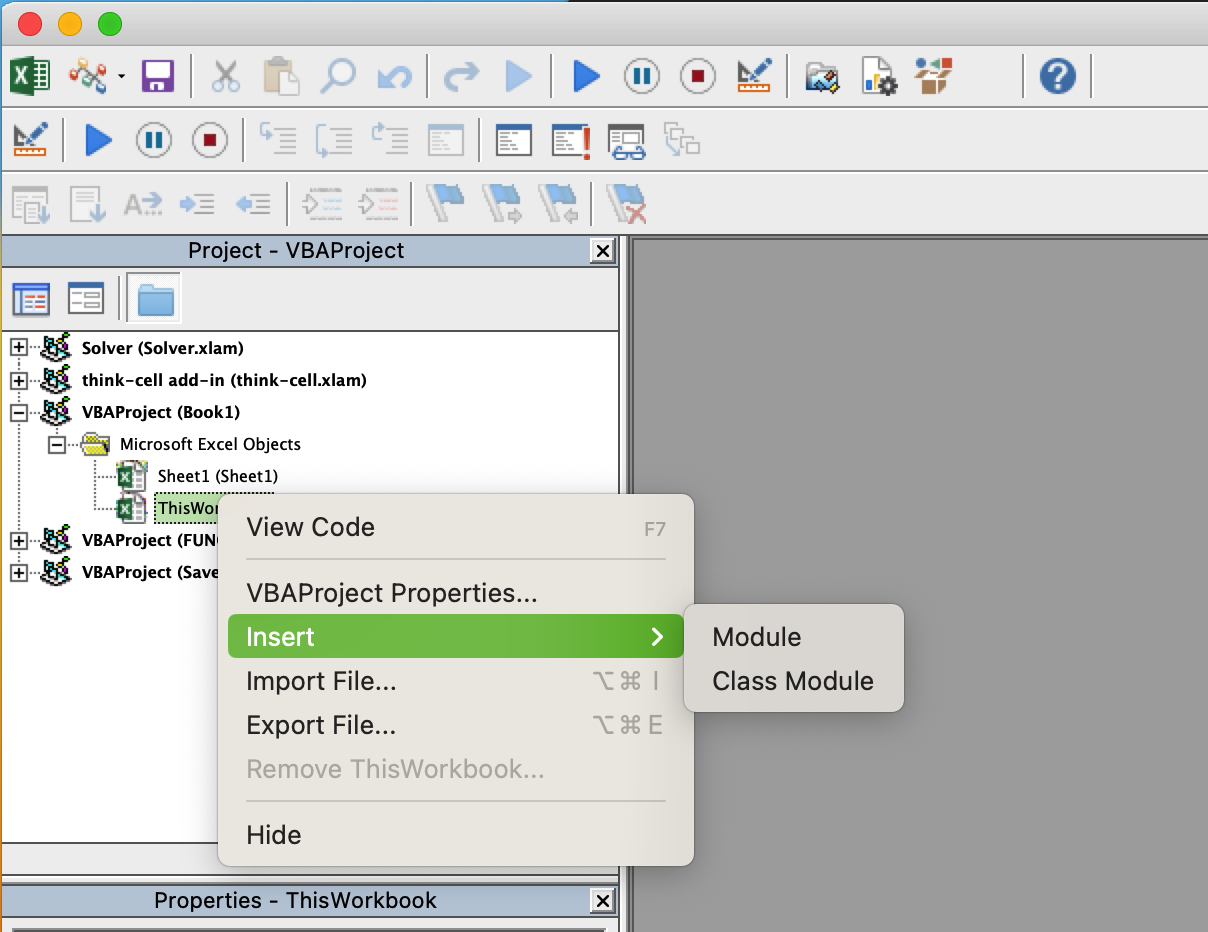Image resolution: width=1208 pixels, height=932 pixels.
Task: Open Quick Watch with the blue glasses icon
Action: 627,140
